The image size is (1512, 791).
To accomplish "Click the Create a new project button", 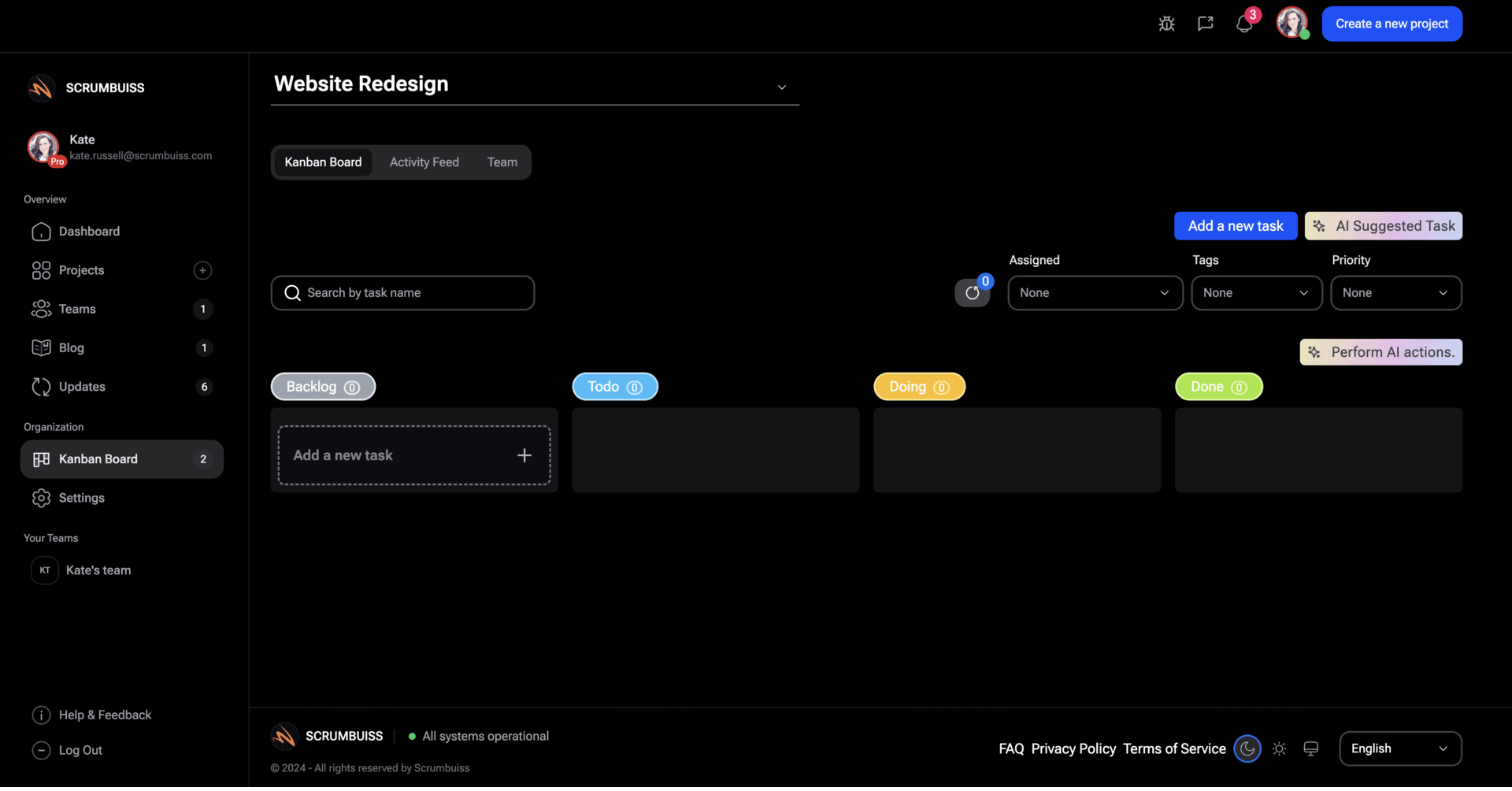I will 1392,24.
